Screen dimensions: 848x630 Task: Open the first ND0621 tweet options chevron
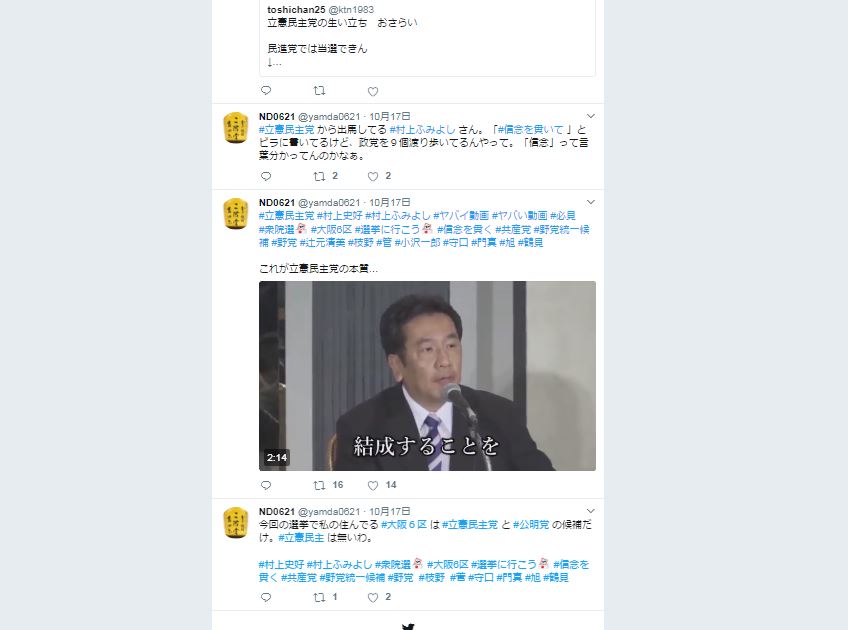point(591,116)
